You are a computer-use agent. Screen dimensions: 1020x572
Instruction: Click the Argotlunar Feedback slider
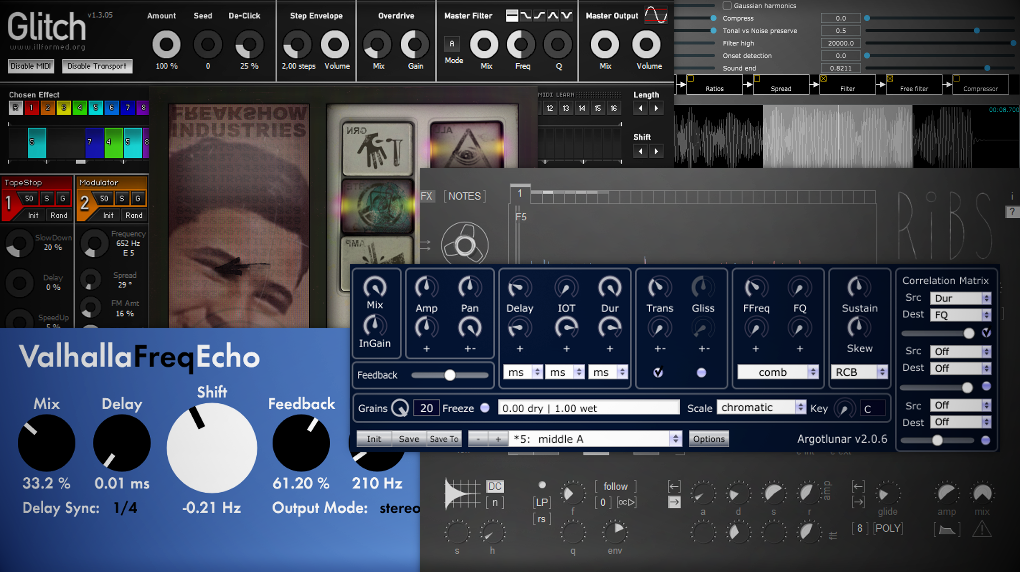click(x=450, y=375)
